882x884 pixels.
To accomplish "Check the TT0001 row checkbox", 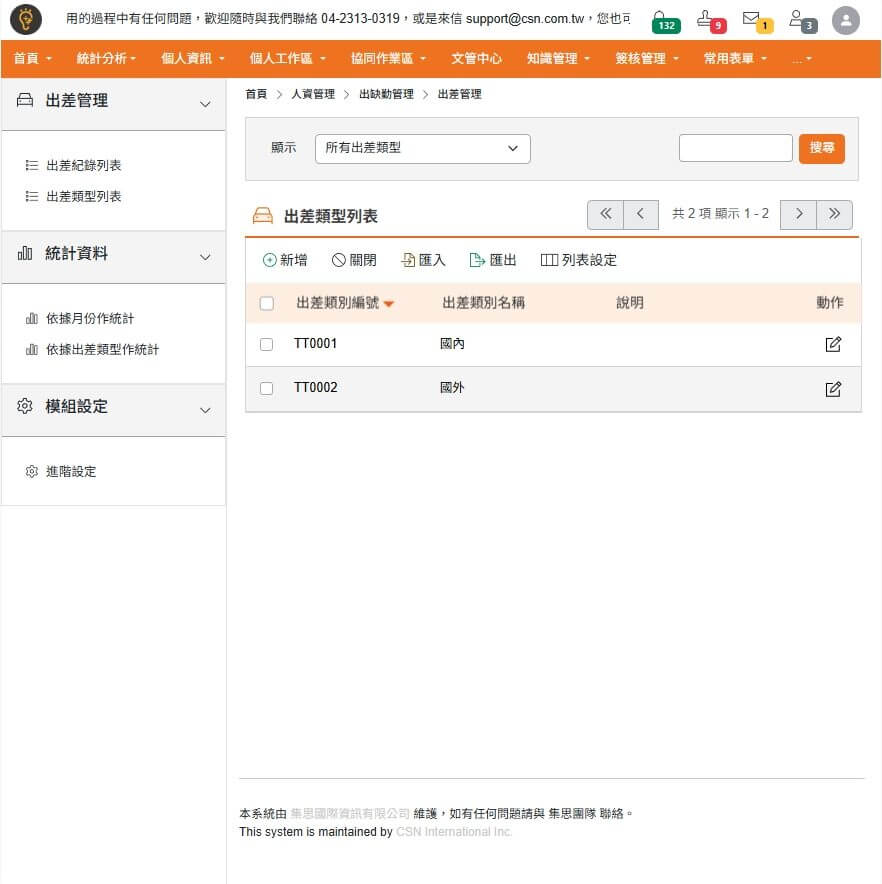I will (x=266, y=344).
